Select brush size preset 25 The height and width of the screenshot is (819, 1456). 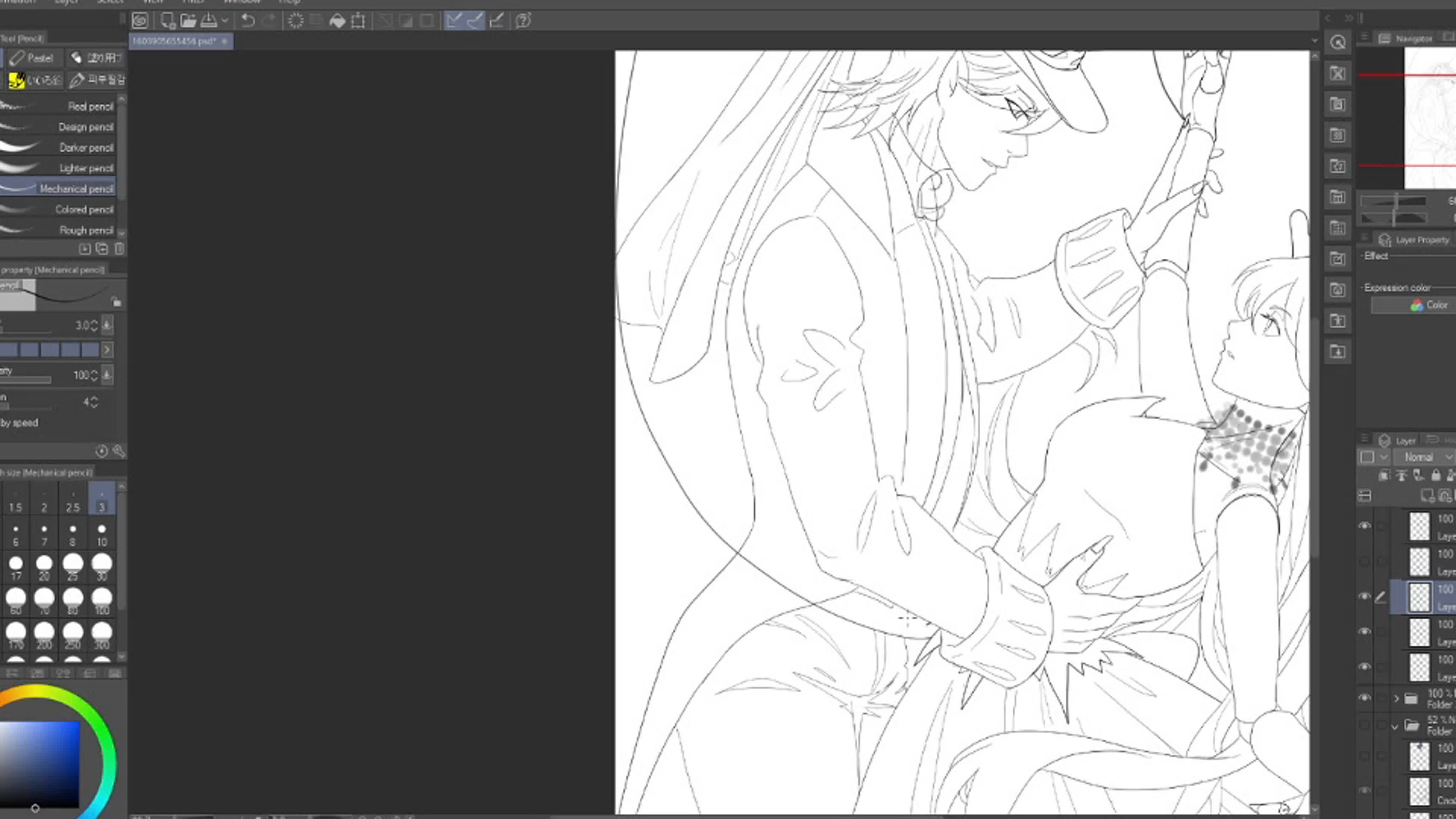(x=73, y=567)
